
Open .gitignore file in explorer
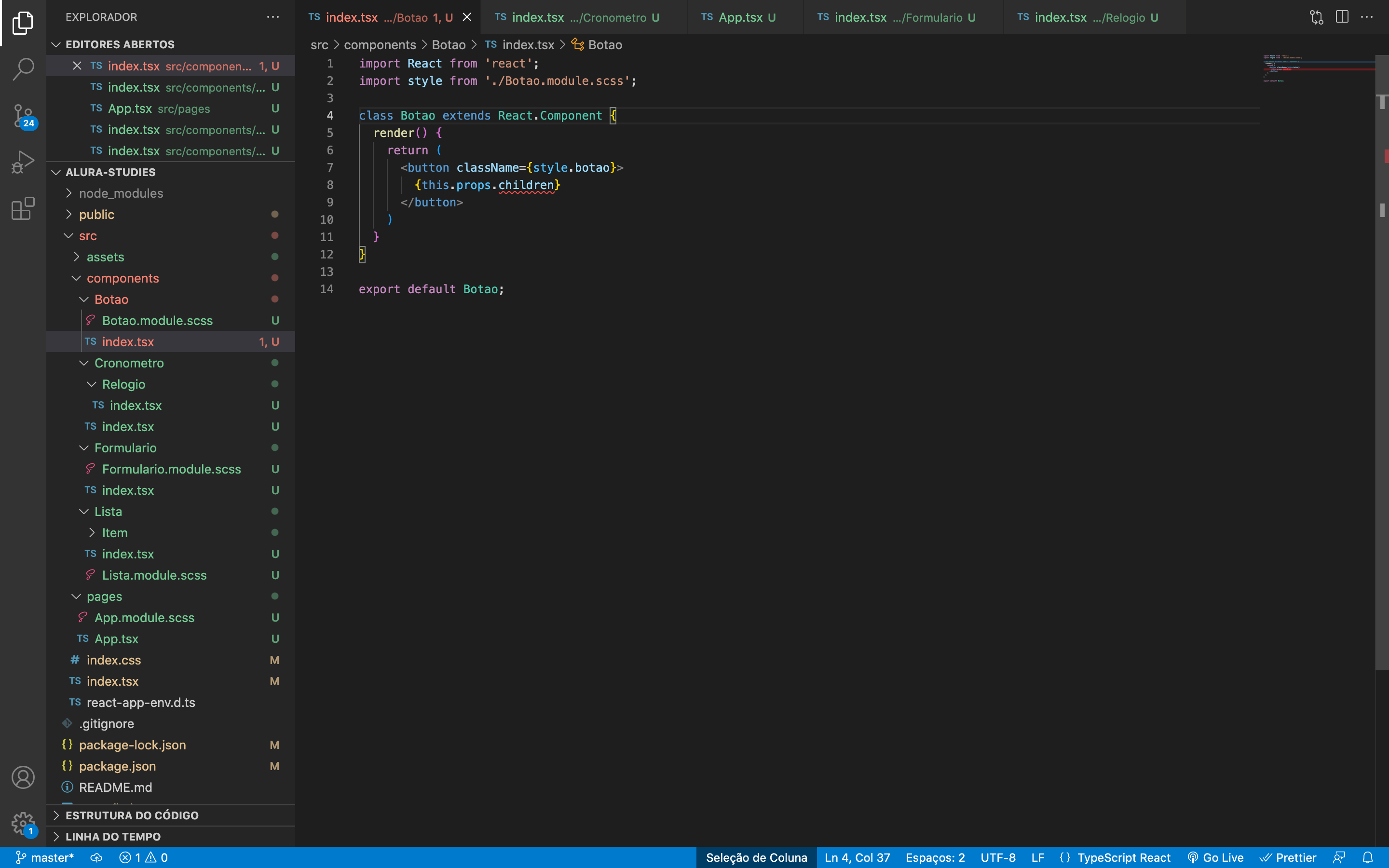(x=171, y=723)
